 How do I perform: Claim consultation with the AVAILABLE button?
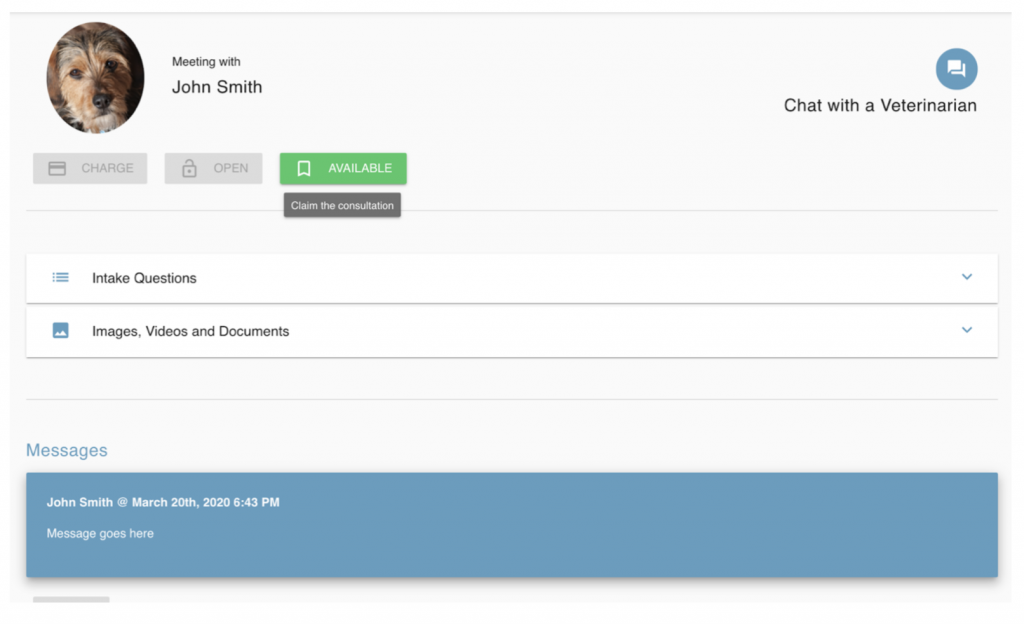[x=344, y=168]
